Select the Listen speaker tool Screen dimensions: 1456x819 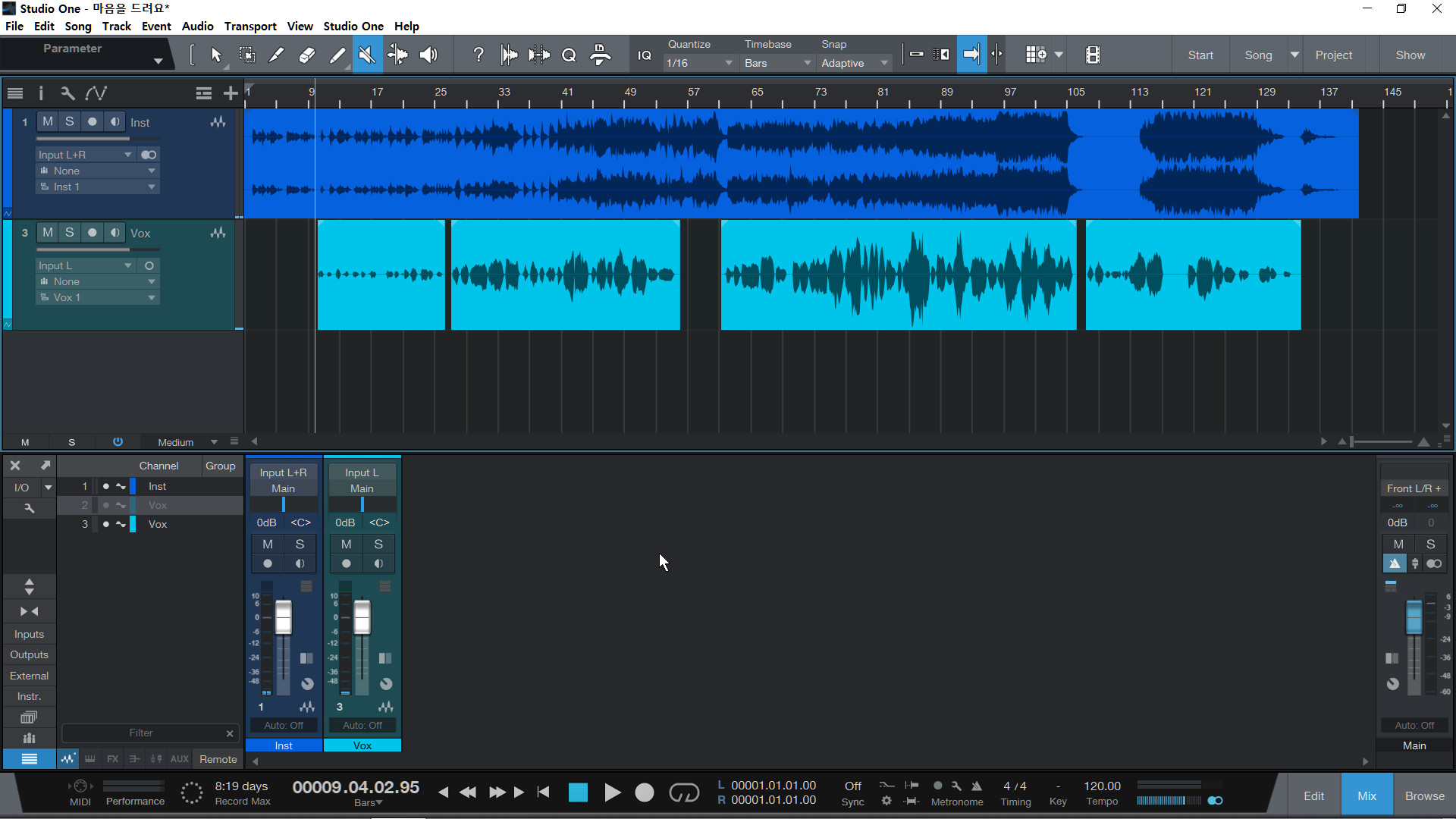428,55
